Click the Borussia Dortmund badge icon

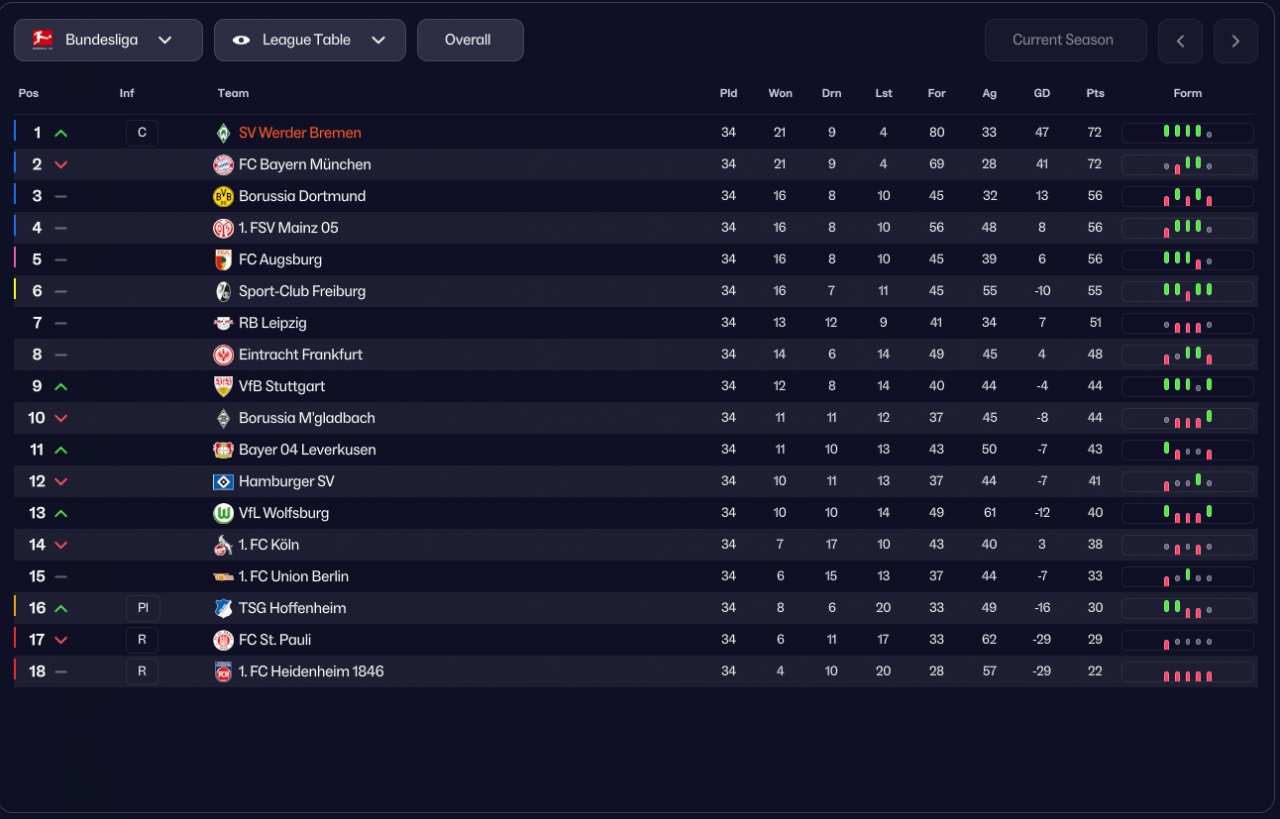point(223,196)
